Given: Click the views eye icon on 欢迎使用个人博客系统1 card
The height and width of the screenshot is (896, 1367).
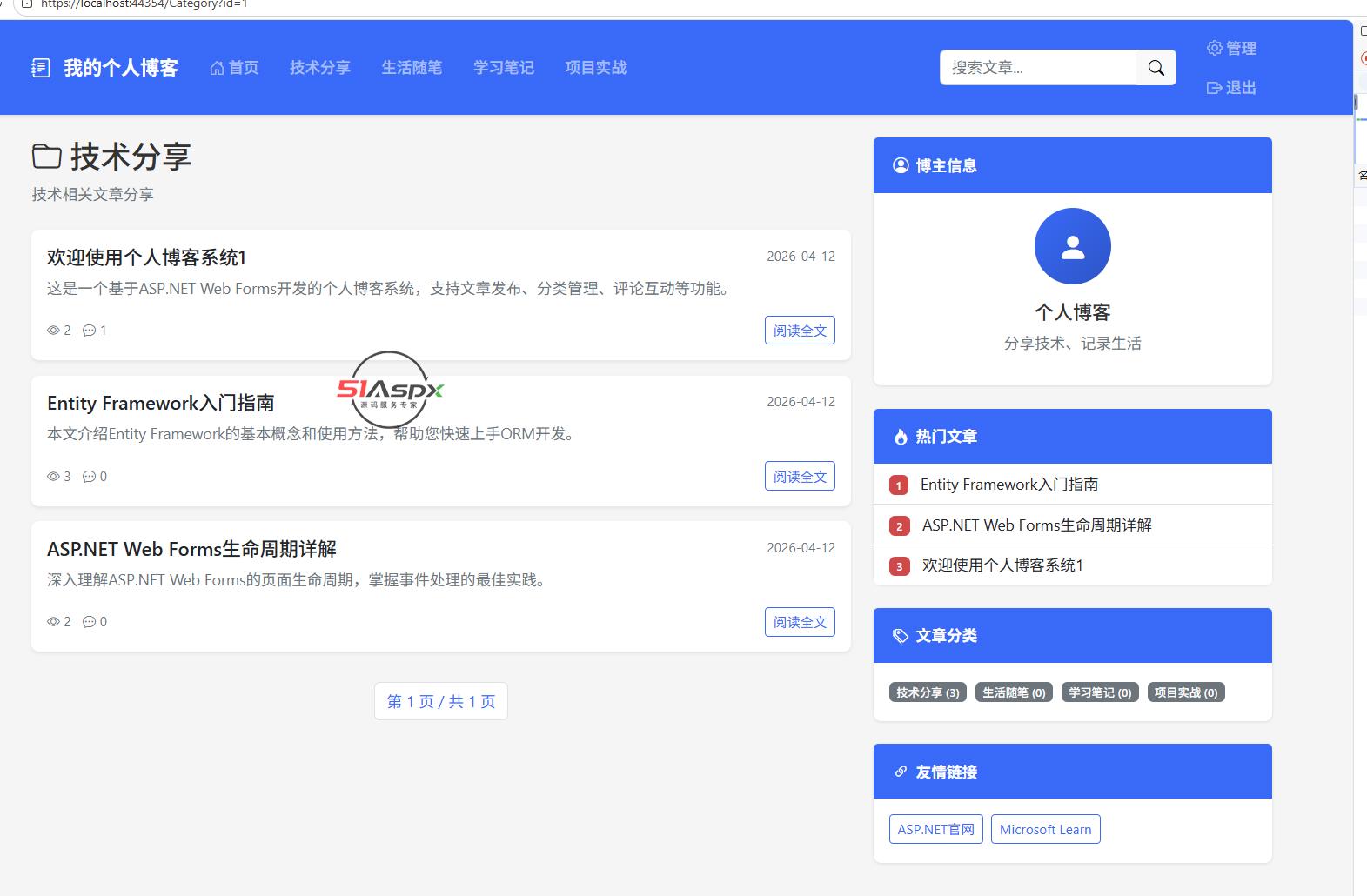Looking at the screenshot, I should 53,331.
